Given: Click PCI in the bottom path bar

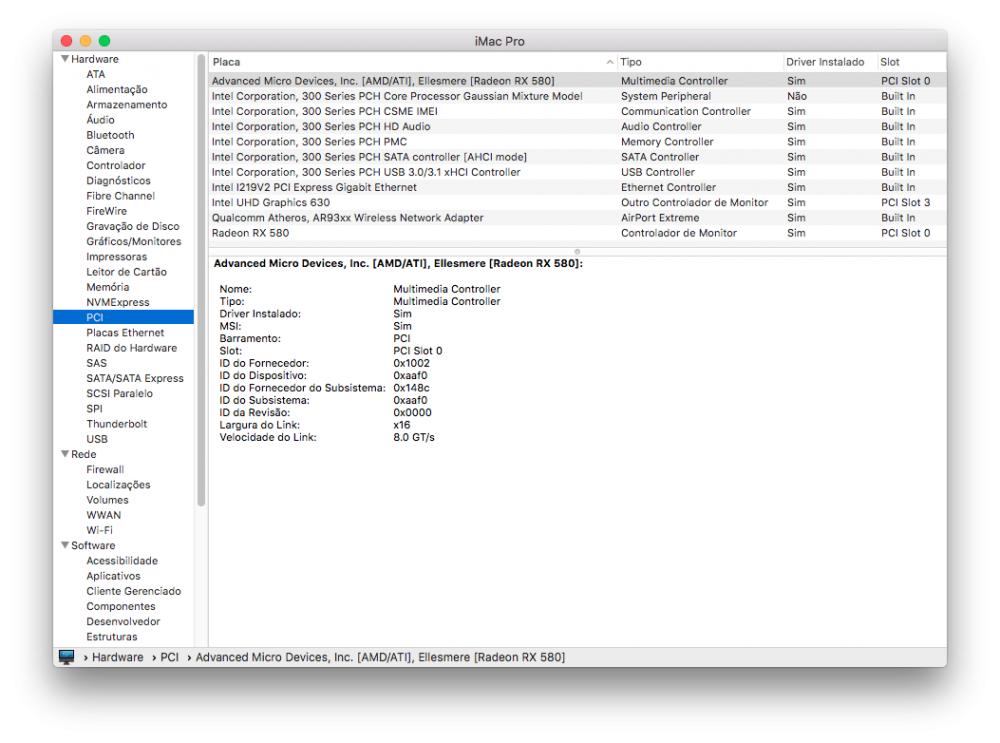Looking at the screenshot, I should click(169, 657).
